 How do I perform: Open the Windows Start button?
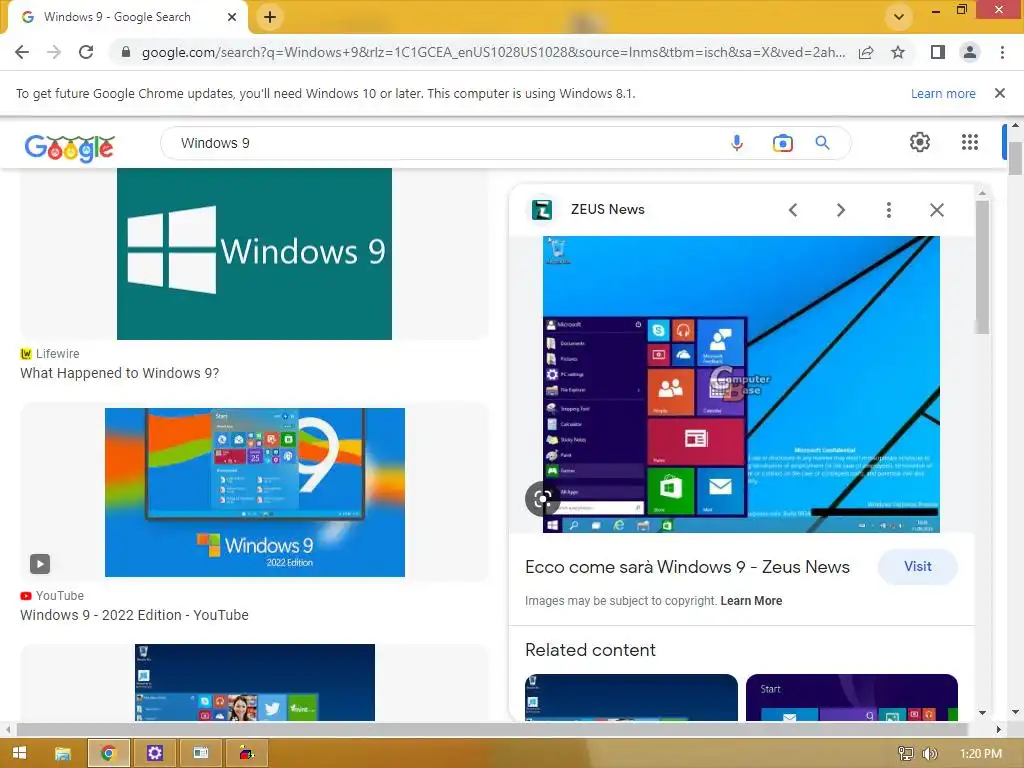pyautogui.click(x=20, y=753)
